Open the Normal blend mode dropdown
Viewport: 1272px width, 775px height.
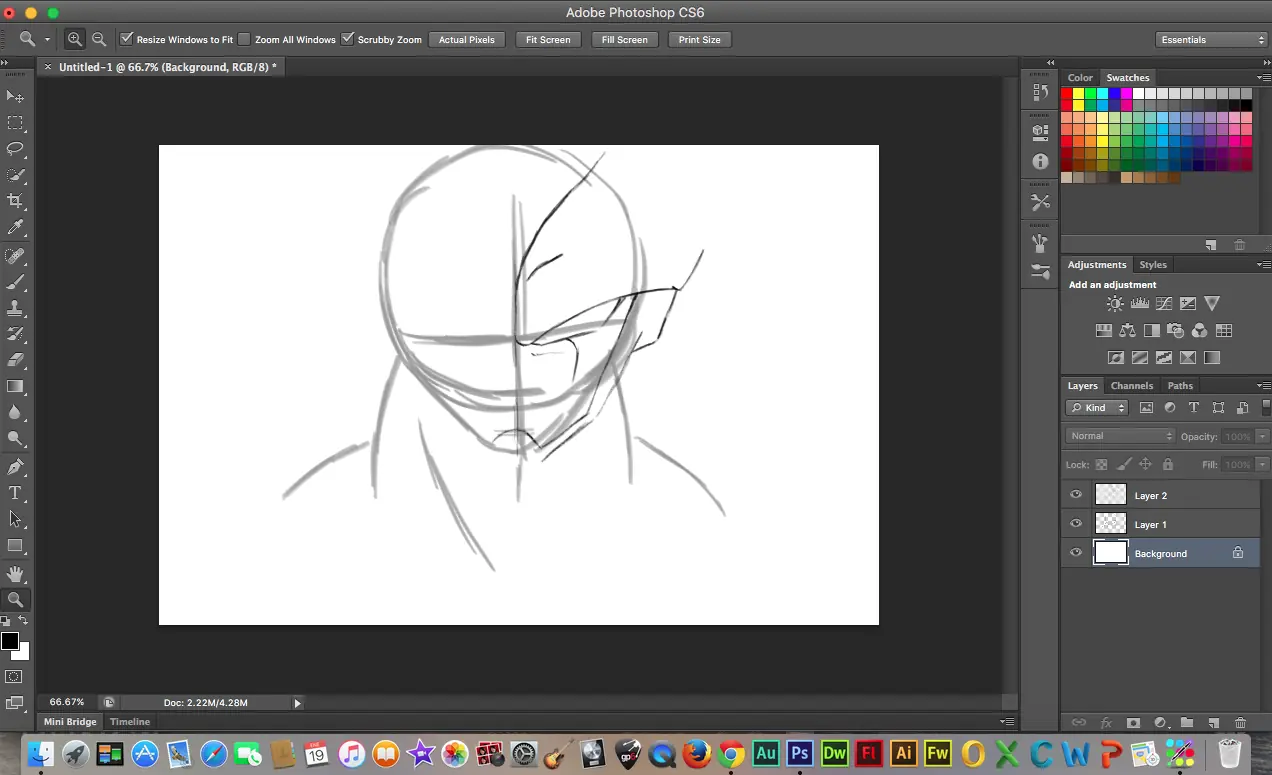coord(1120,436)
